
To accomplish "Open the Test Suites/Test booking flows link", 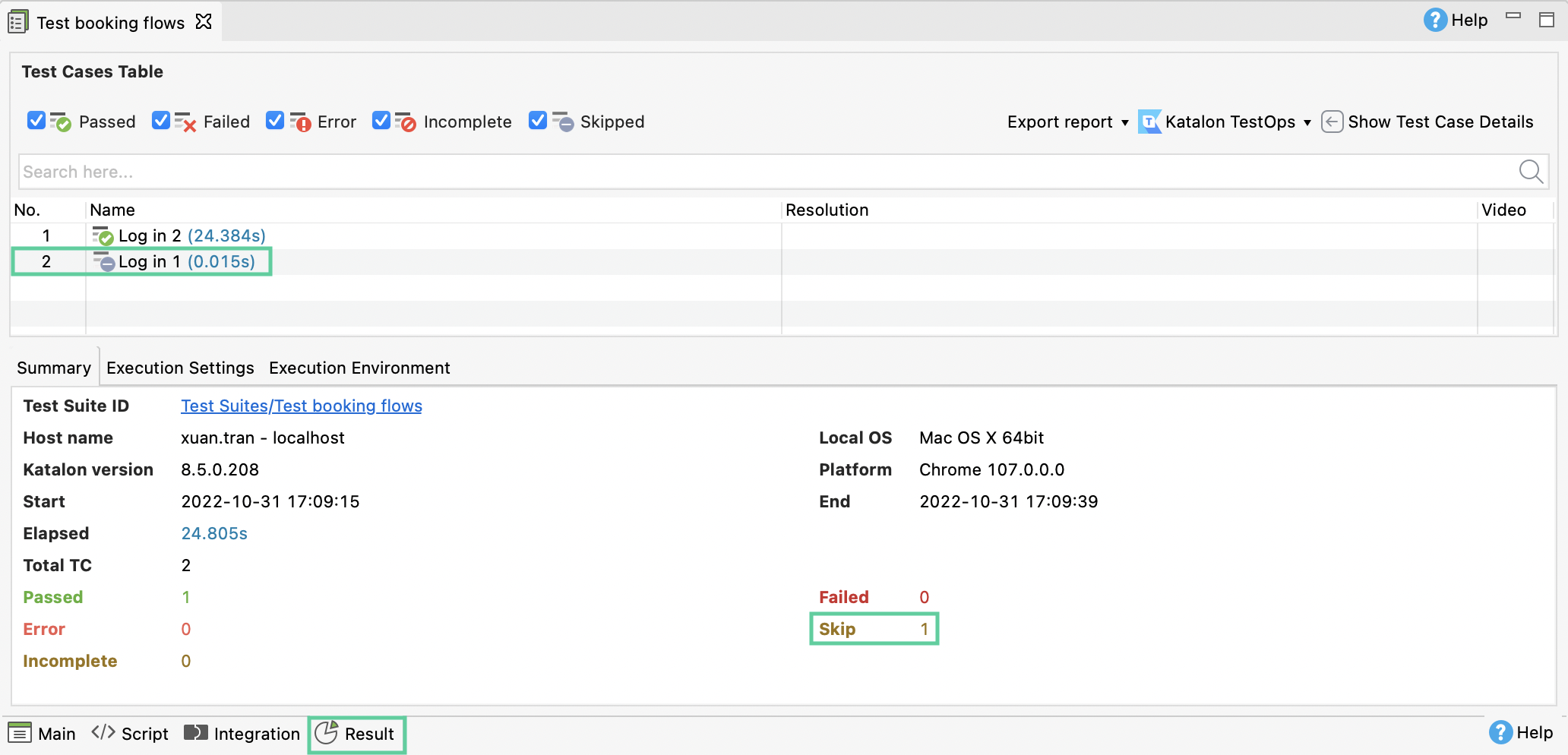I will [x=301, y=406].
